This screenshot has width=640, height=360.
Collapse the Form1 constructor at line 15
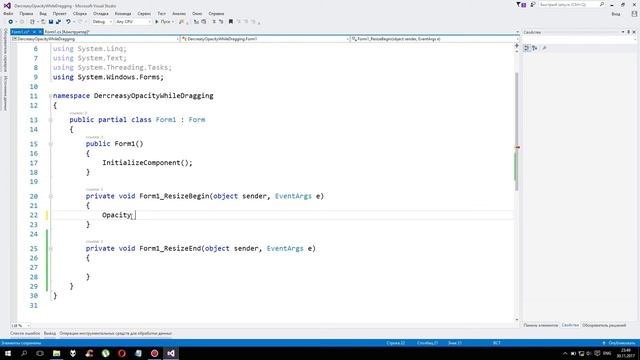point(51,144)
